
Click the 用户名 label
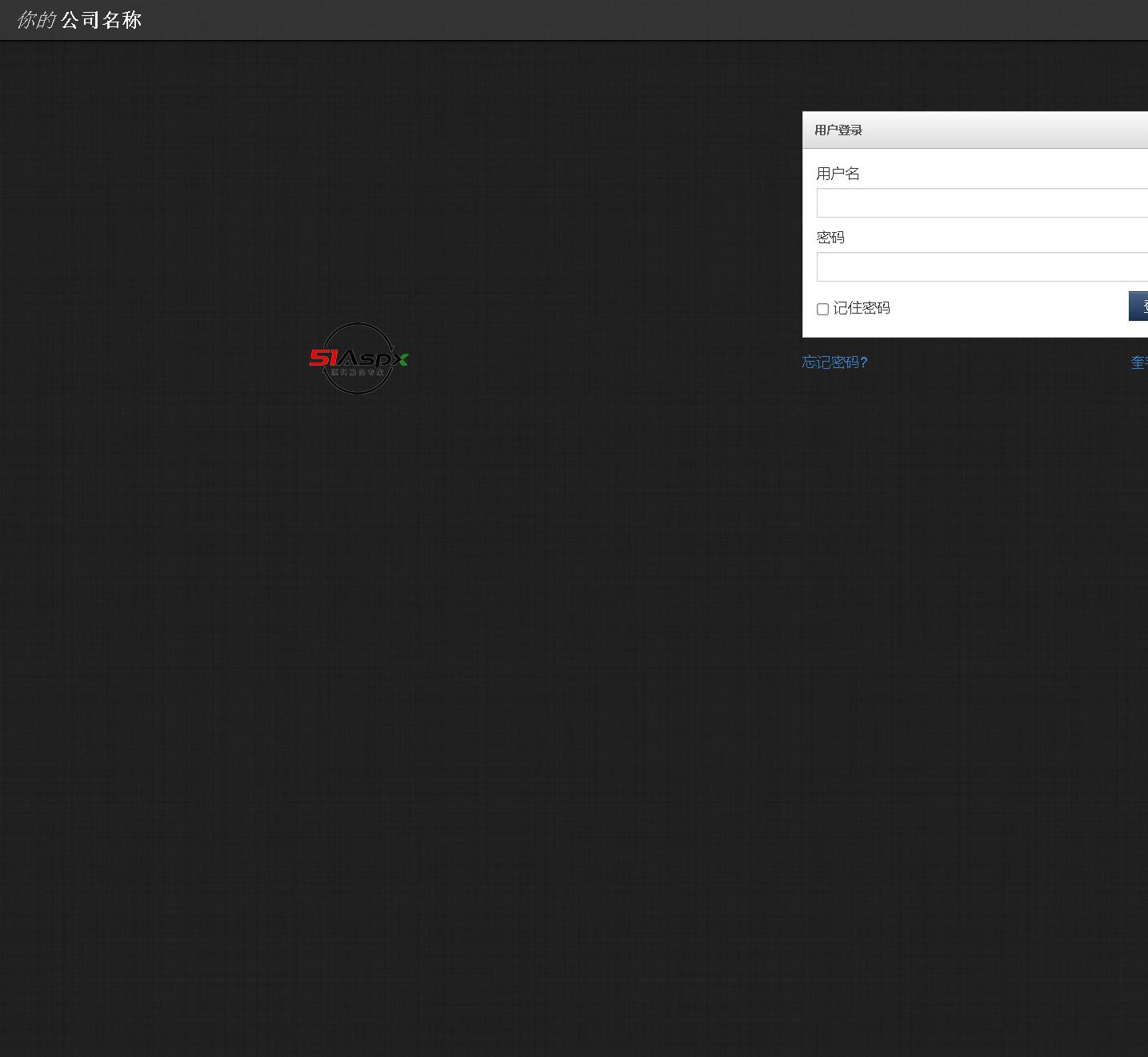(x=838, y=174)
